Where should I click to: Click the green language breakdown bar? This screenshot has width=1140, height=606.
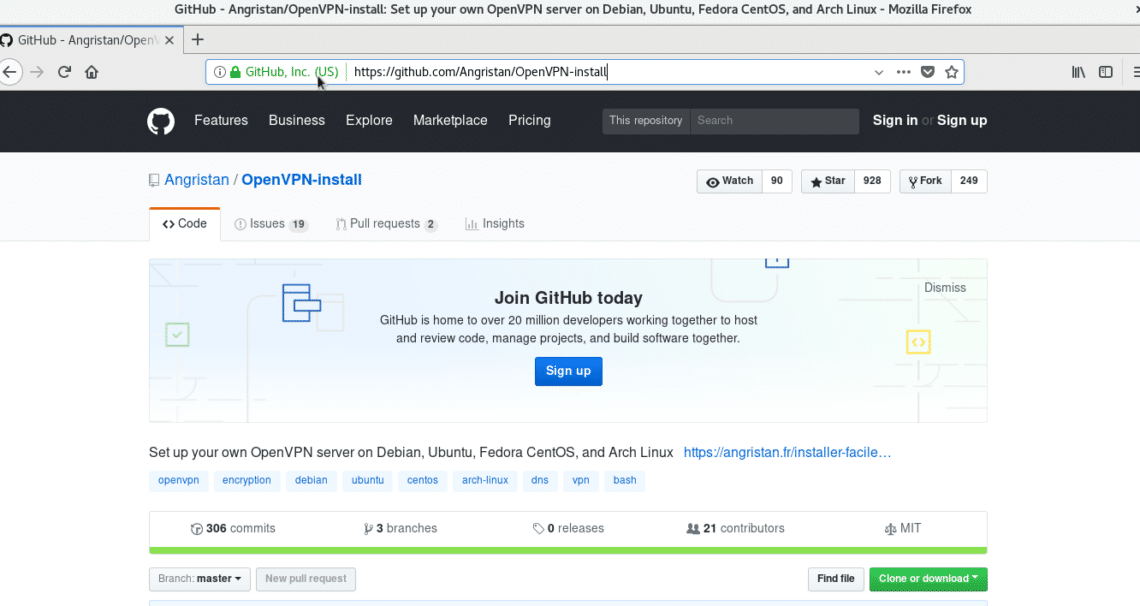pos(568,551)
